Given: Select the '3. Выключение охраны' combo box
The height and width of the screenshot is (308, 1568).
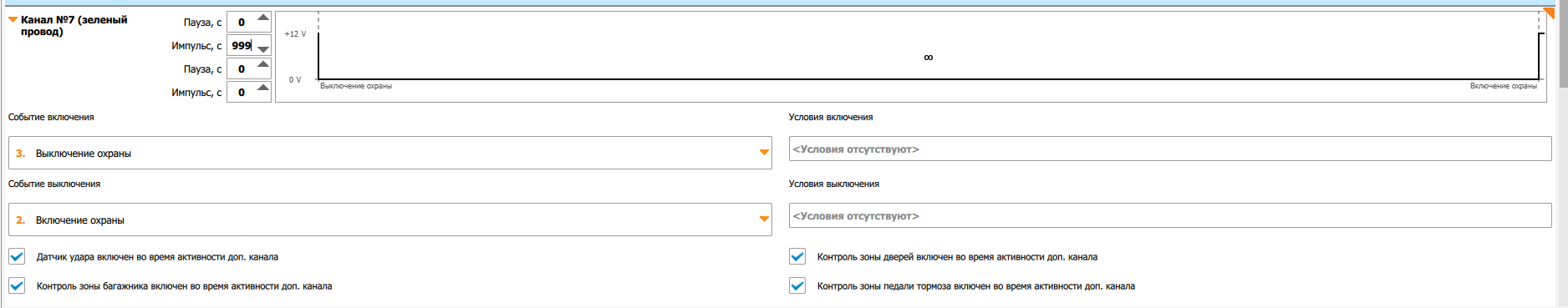Looking at the screenshot, I should (x=389, y=153).
